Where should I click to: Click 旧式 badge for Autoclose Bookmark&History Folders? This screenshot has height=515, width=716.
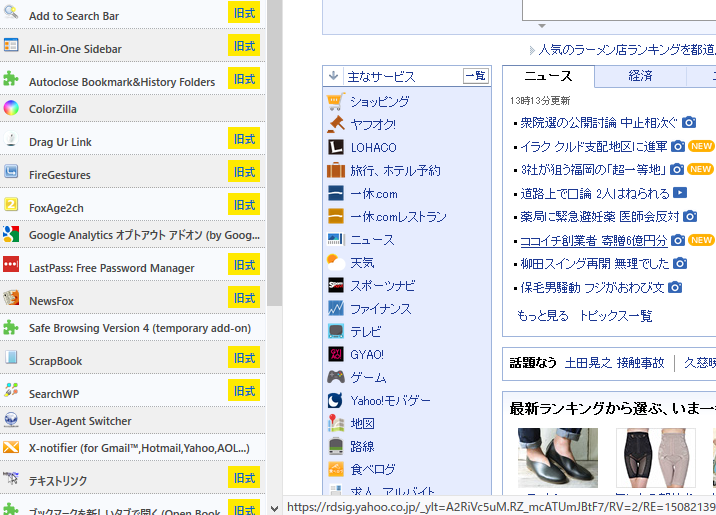coord(244,79)
